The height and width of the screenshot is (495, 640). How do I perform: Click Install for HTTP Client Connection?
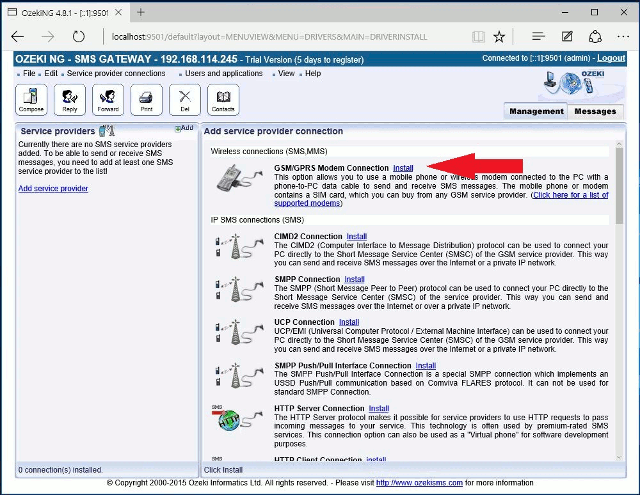376,459
